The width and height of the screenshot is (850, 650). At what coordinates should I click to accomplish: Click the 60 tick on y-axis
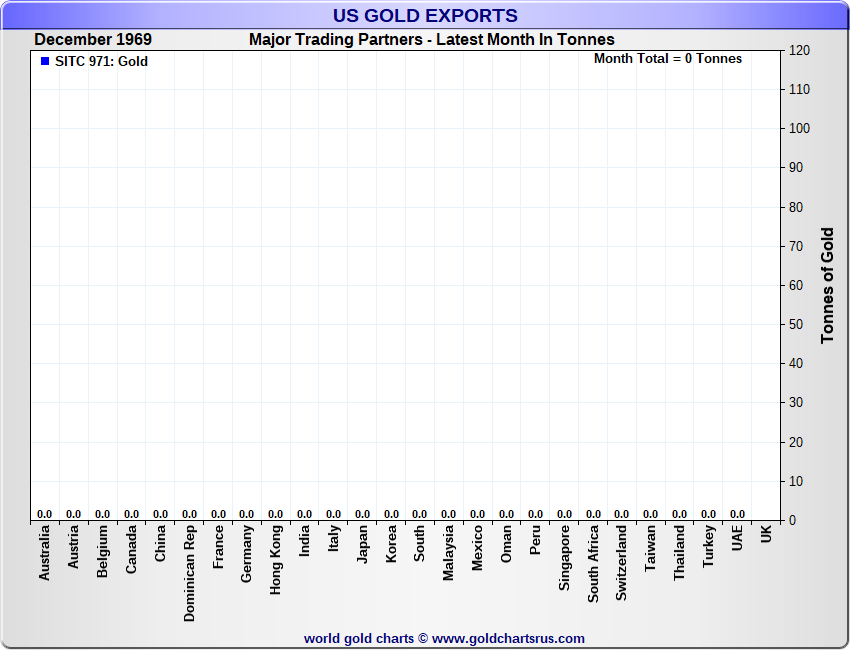pos(796,285)
